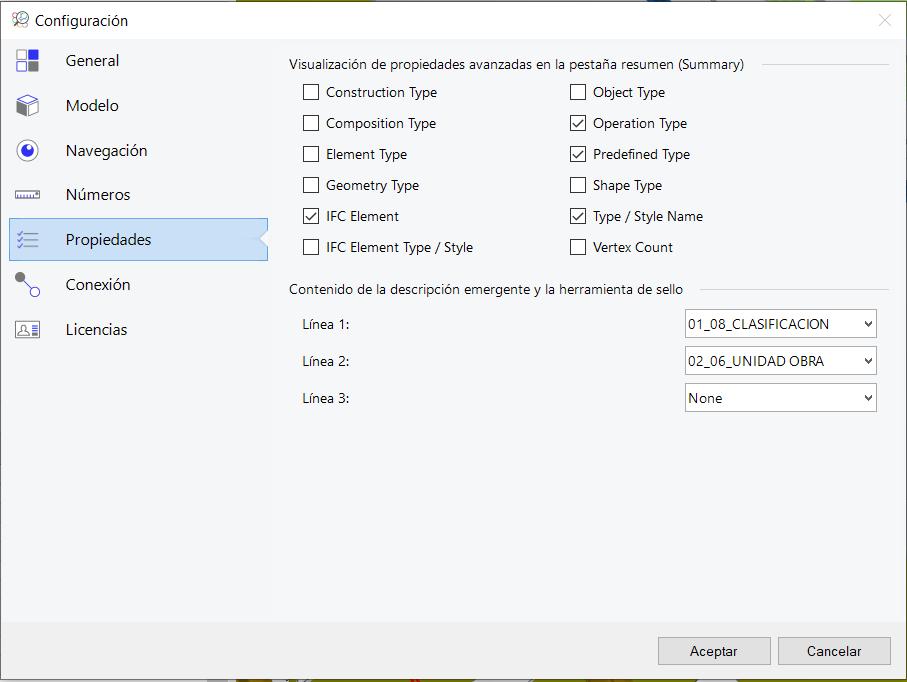The image size is (907, 682).
Task: Open the Línea 1 dropdown
Action: (x=780, y=324)
